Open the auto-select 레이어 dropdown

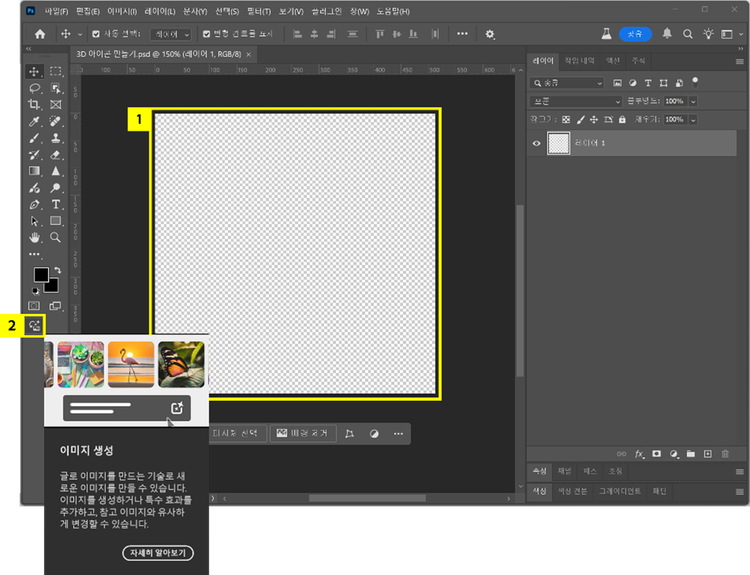click(x=172, y=34)
